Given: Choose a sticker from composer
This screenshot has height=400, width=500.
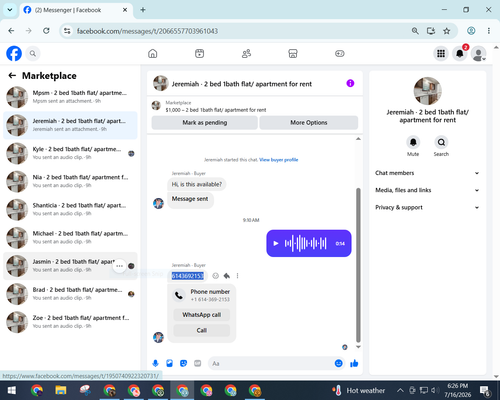Looking at the screenshot, I should coord(183,363).
